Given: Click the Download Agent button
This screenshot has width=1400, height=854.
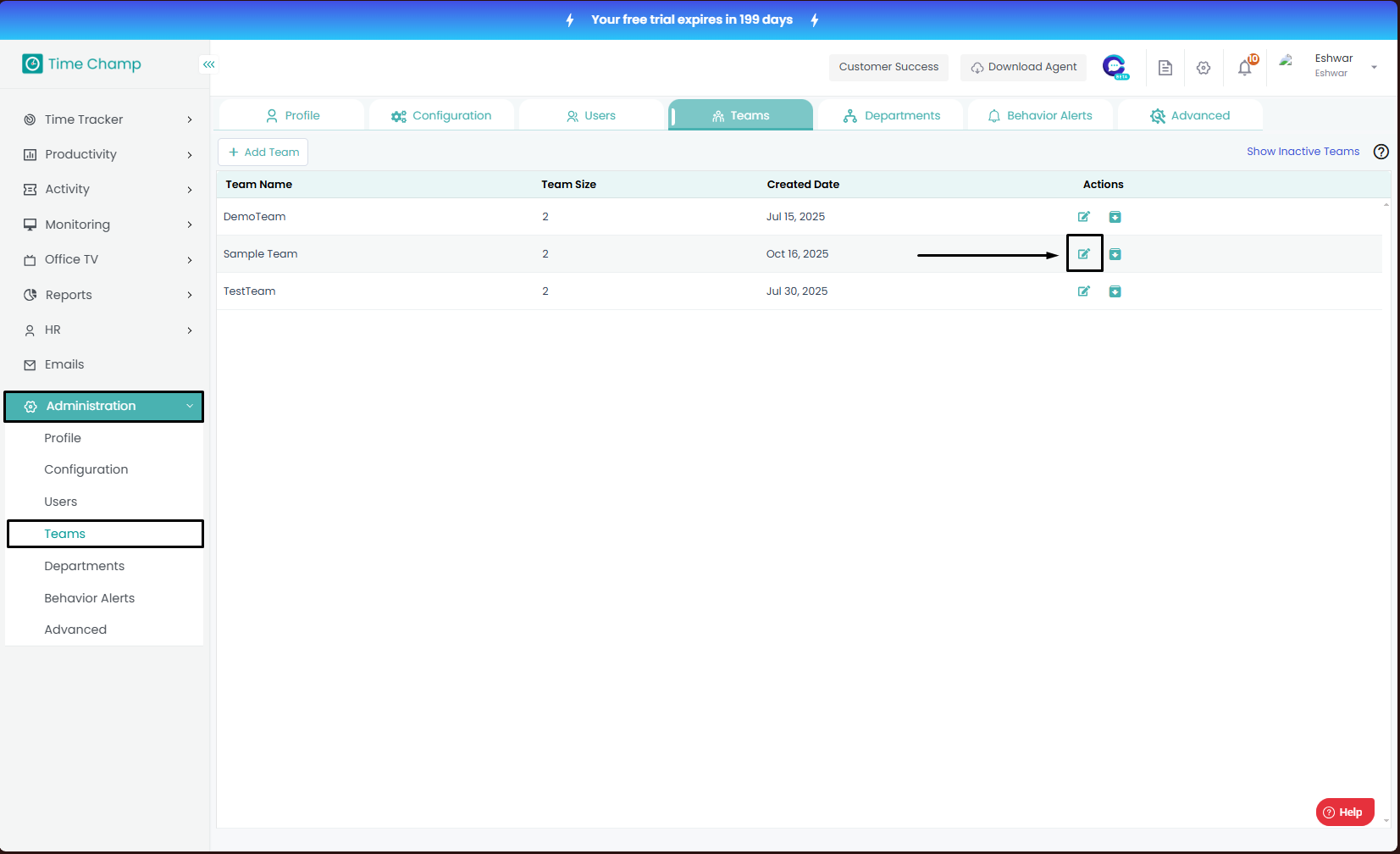Looking at the screenshot, I should [x=1023, y=67].
